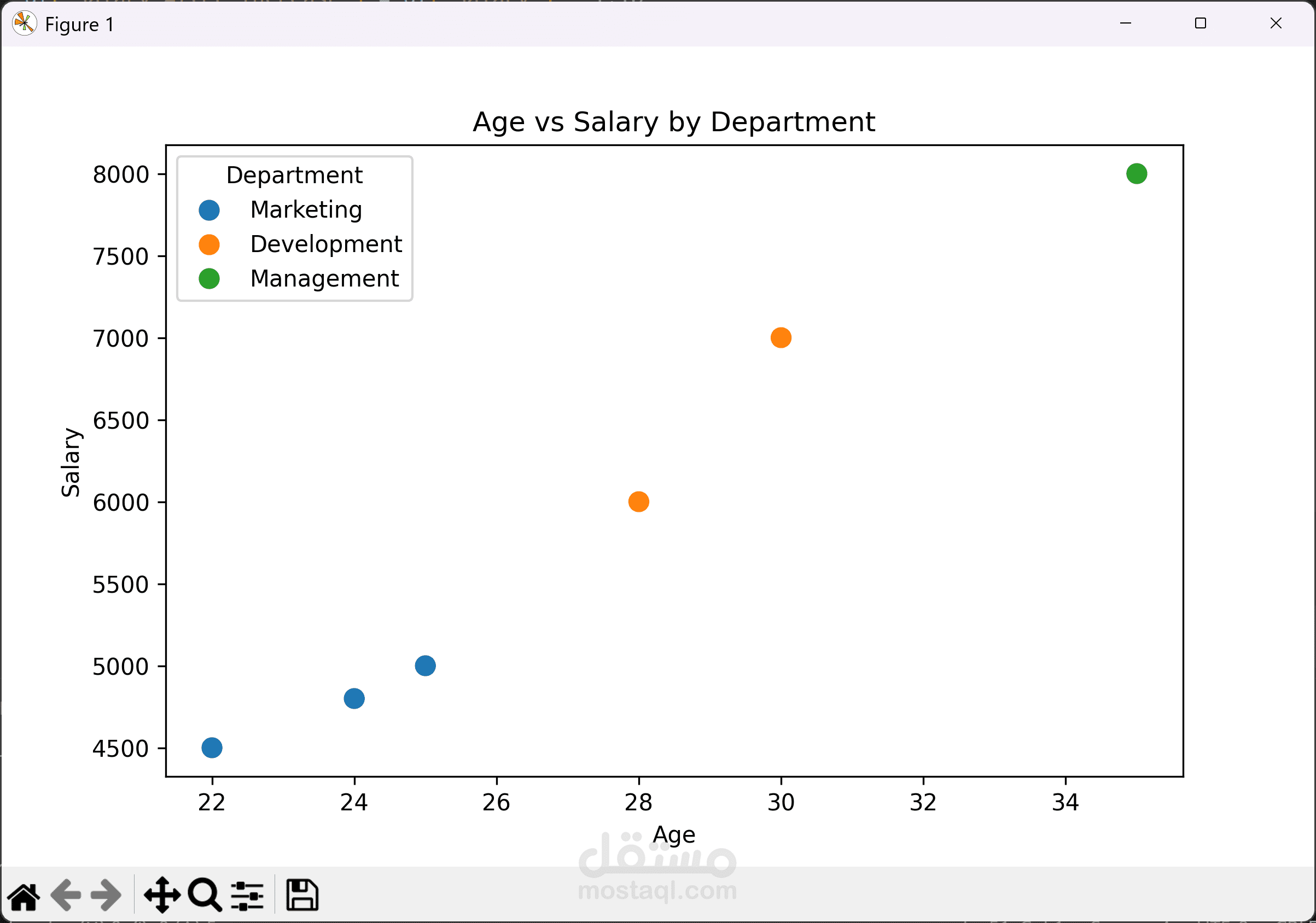Click the green Management data point

pyautogui.click(x=1137, y=173)
